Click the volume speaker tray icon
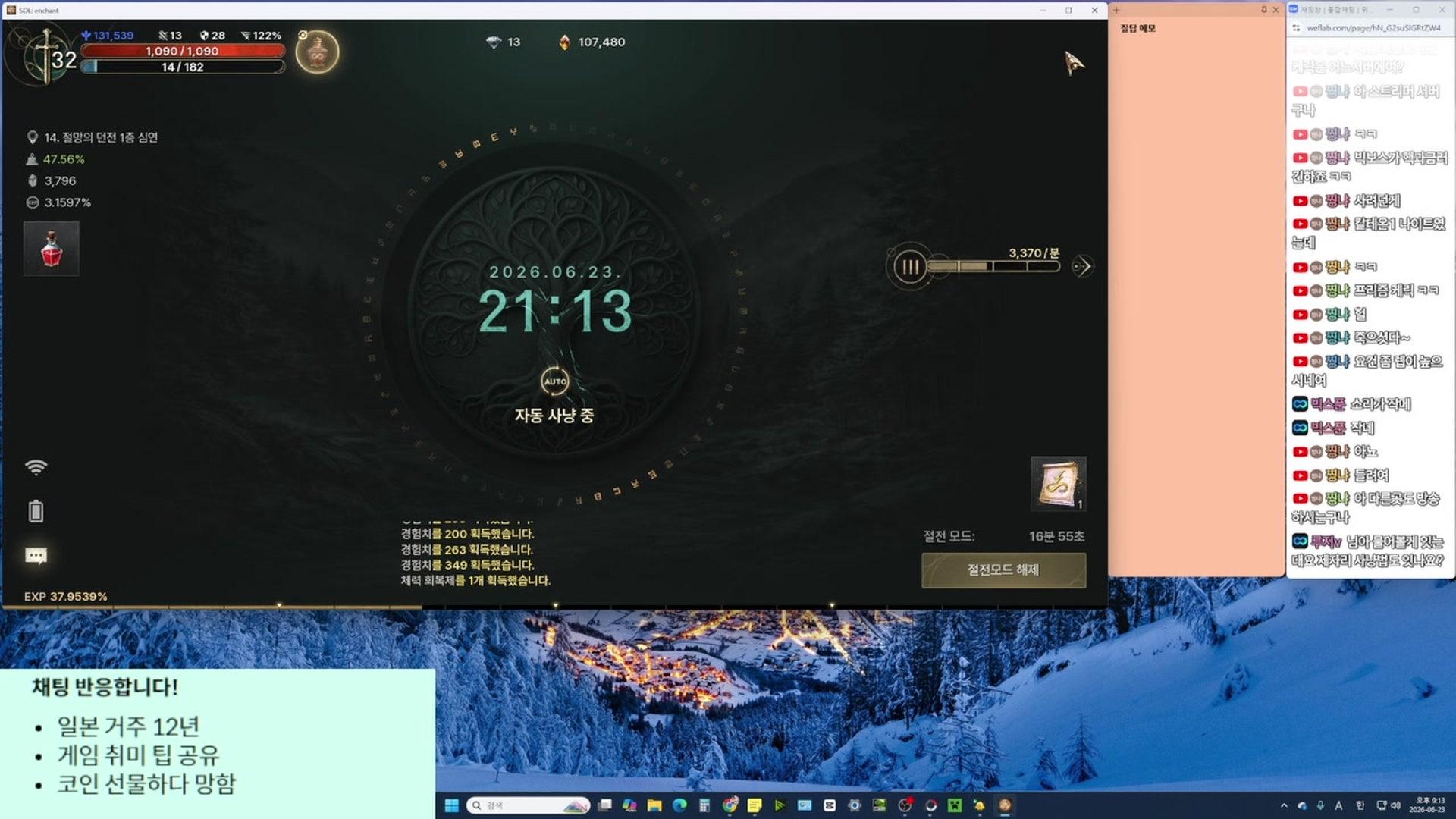1456x819 pixels. click(x=1395, y=805)
